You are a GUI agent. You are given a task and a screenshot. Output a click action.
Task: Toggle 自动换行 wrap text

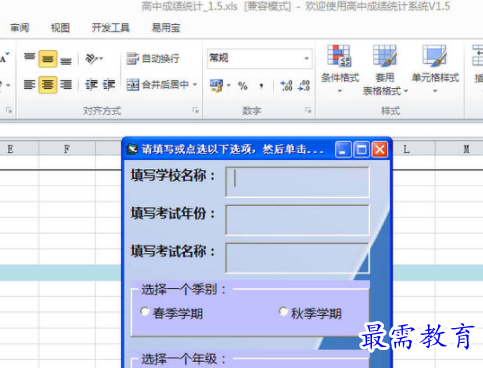[x=153, y=59]
